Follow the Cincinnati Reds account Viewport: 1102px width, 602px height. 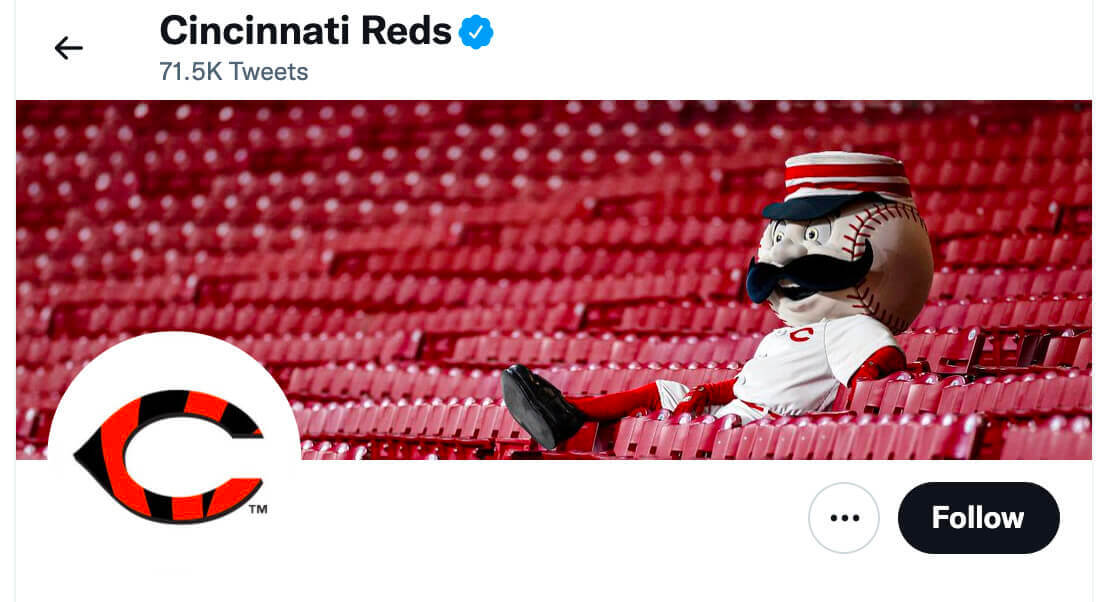click(x=978, y=518)
